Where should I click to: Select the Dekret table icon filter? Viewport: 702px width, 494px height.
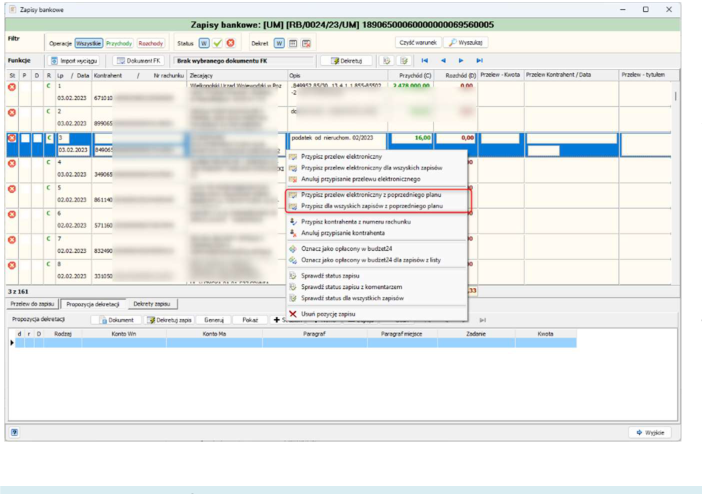click(x=293, y=43)
